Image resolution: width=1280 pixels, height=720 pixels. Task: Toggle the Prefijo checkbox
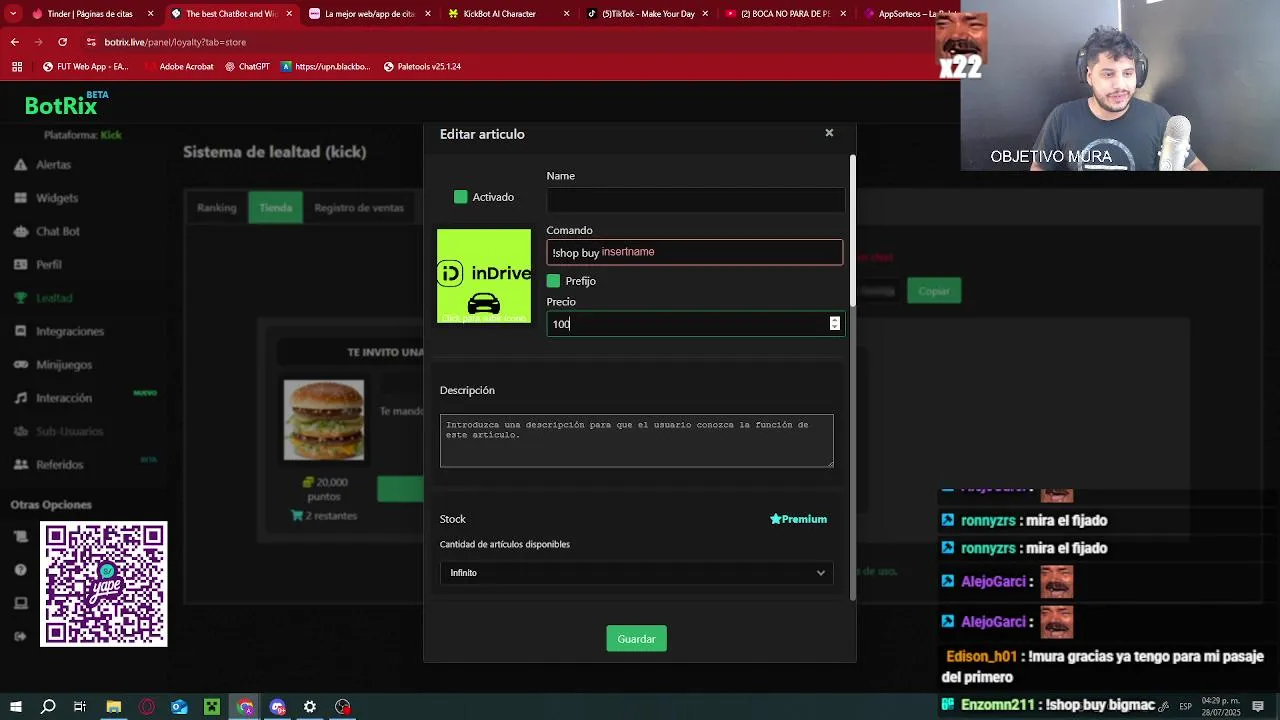(x=553, y=281)
